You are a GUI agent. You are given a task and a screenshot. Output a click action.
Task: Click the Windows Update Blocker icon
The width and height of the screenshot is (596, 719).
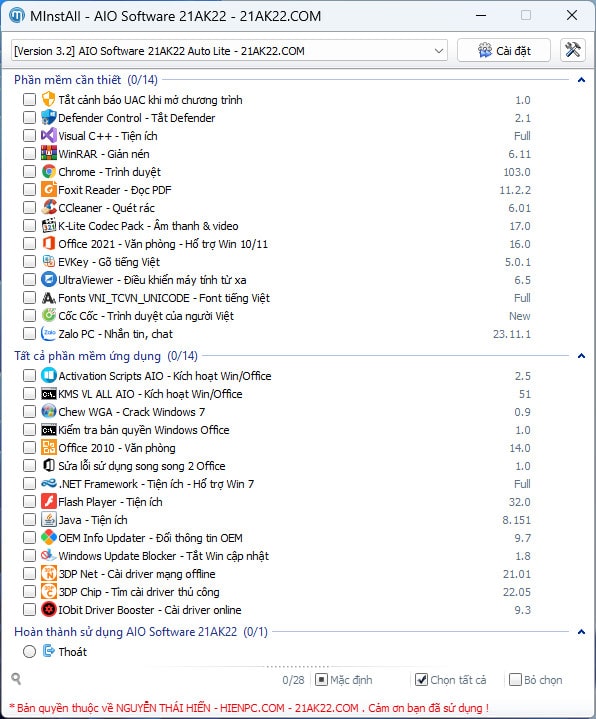pos(49,555)
